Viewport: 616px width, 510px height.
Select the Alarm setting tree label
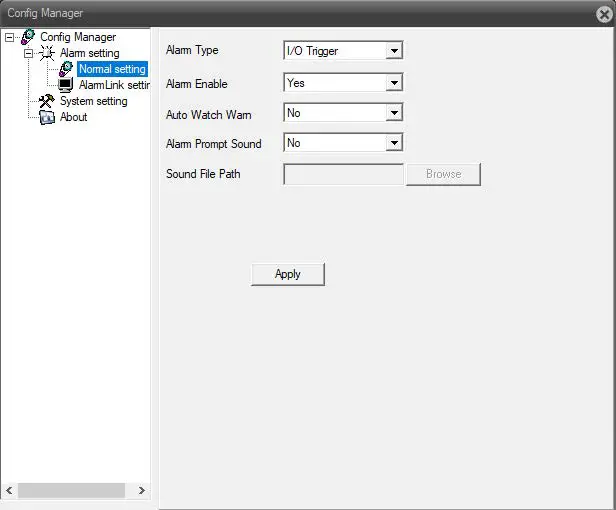pyautogui.click(x=90, y=53)
